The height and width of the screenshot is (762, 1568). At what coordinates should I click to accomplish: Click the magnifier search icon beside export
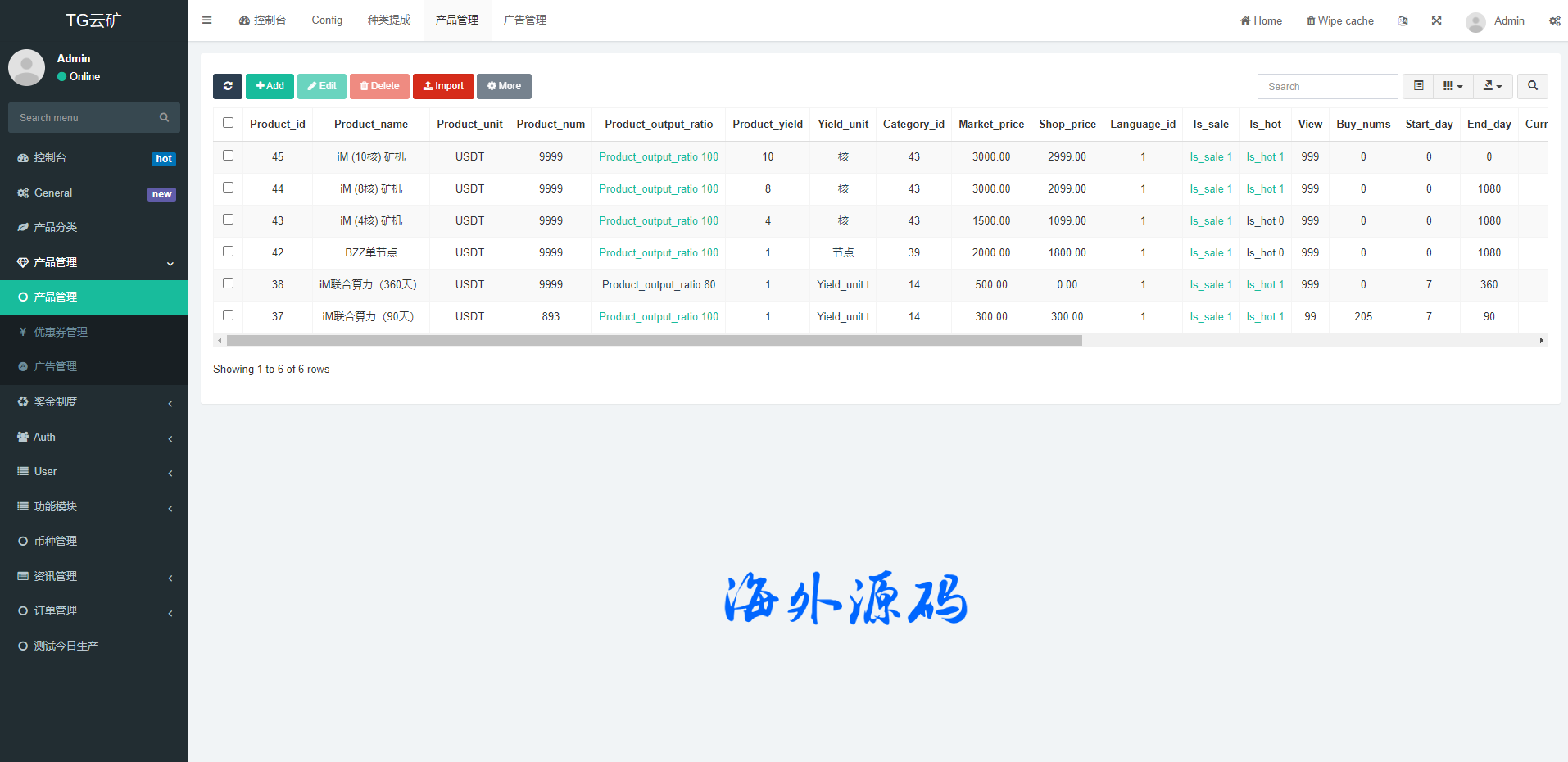(x=1532, y=86)
